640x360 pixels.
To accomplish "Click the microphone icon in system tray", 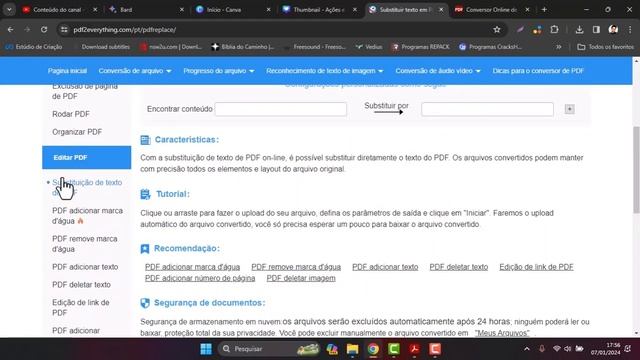I will (542, 349).
